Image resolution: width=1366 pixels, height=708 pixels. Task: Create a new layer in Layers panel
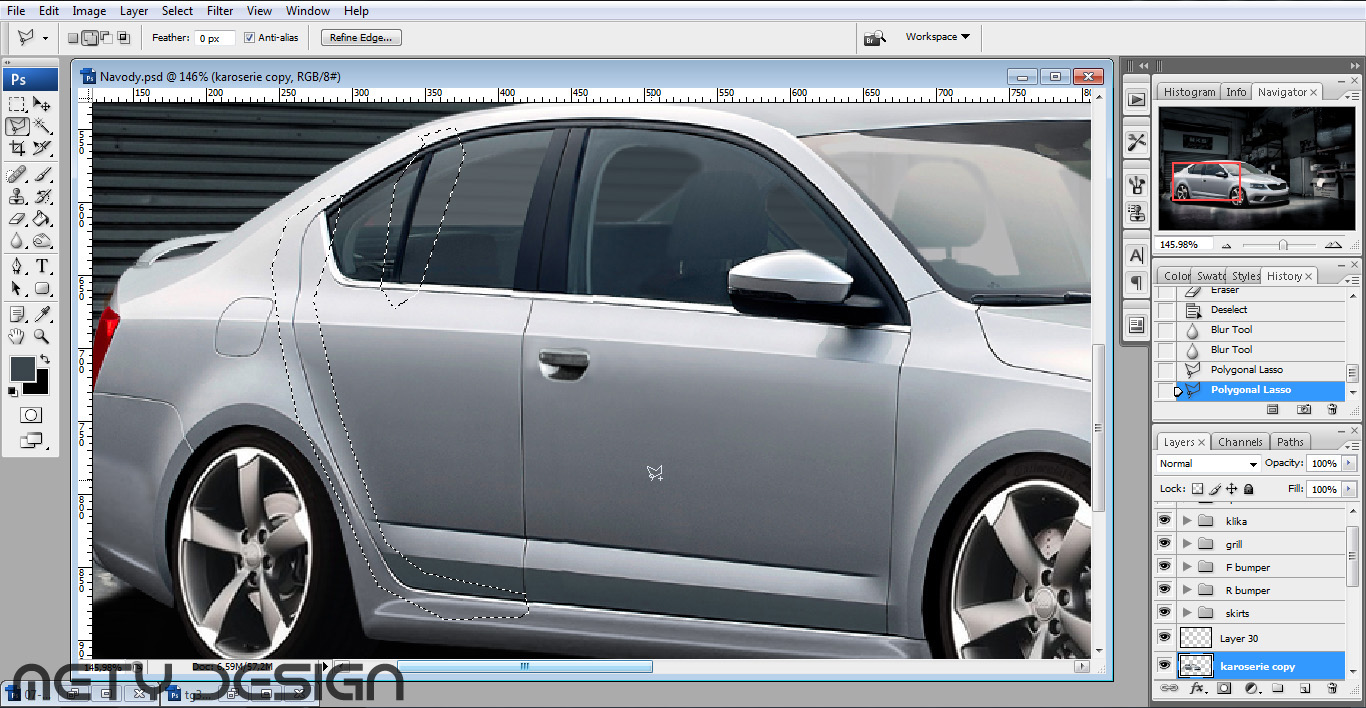click(1305, 688)
